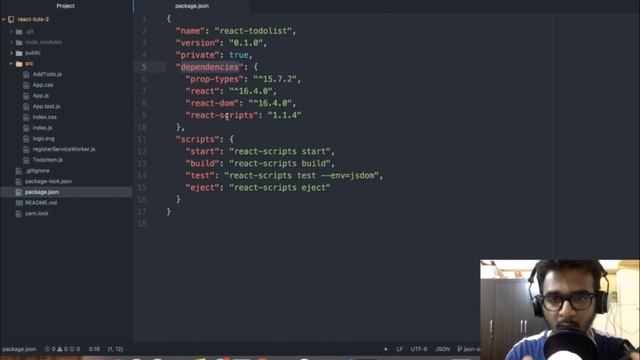This screenshot has width=640, height=360.
Task: Click the "1.1.4" react-scripts version
Action: (284, 116)
